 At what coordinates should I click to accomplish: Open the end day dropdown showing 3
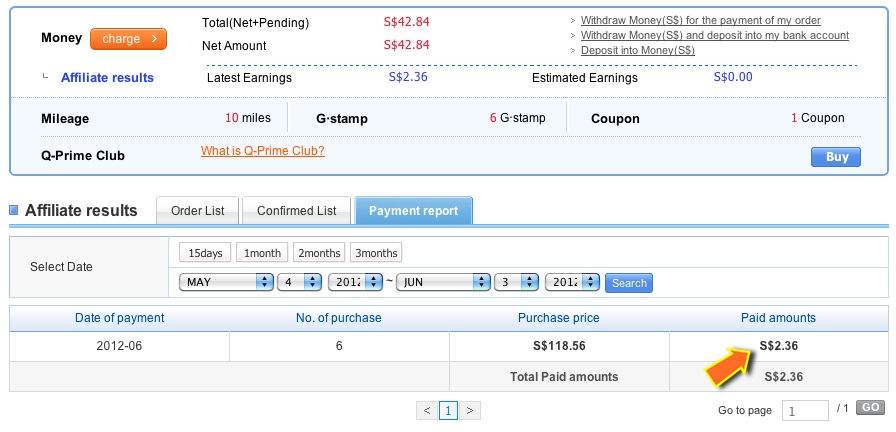pyautogui.click(x=517, y=282)
